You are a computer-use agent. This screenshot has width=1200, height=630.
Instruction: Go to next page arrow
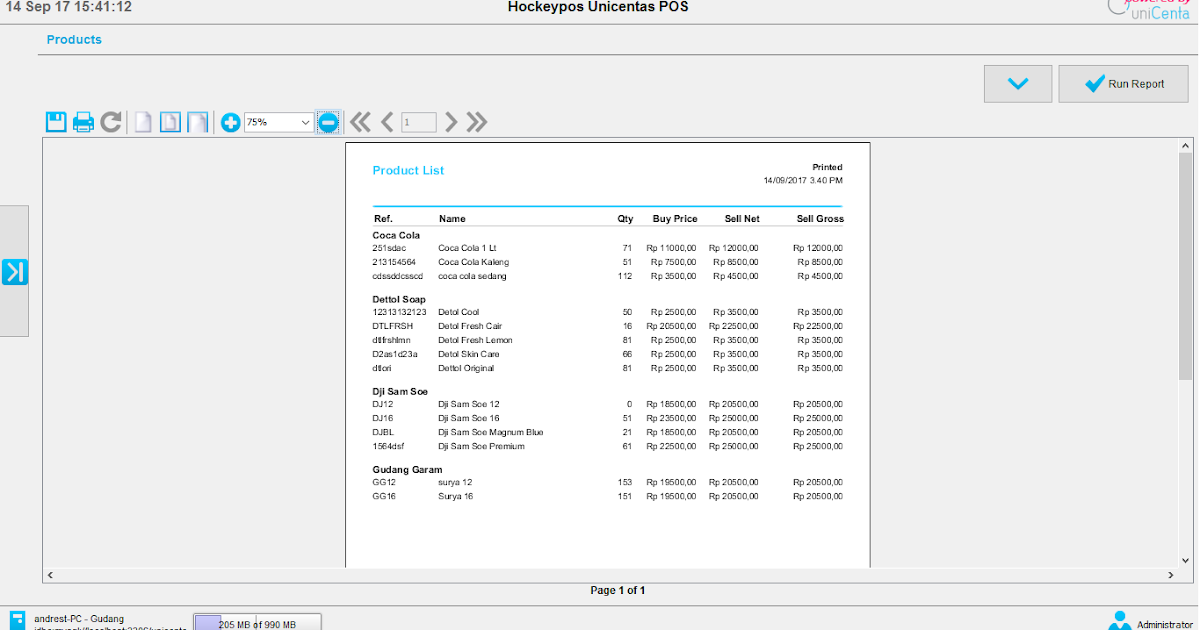(x=451, y=122)
